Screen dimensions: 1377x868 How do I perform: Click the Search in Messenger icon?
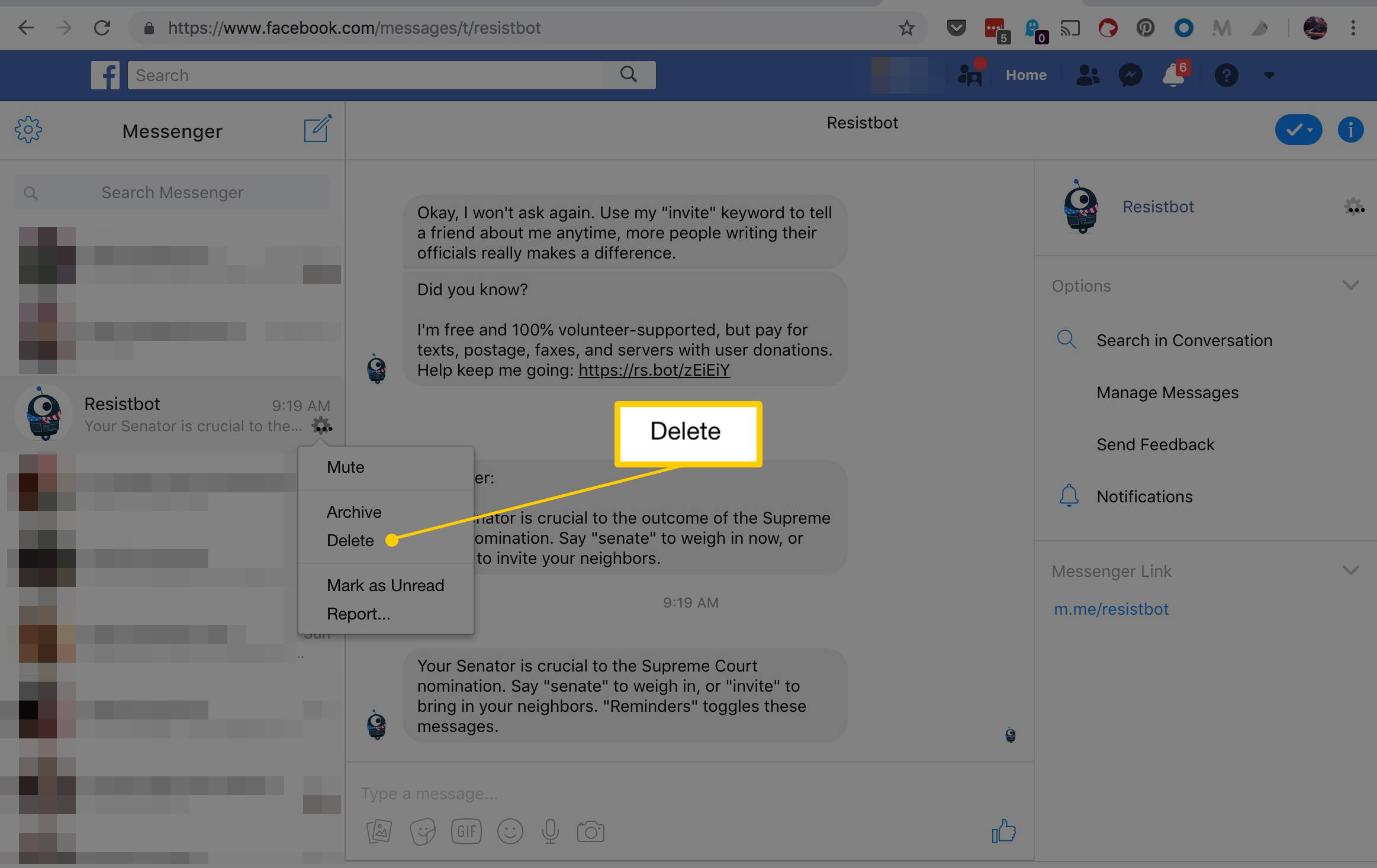(x=30, y=192)
